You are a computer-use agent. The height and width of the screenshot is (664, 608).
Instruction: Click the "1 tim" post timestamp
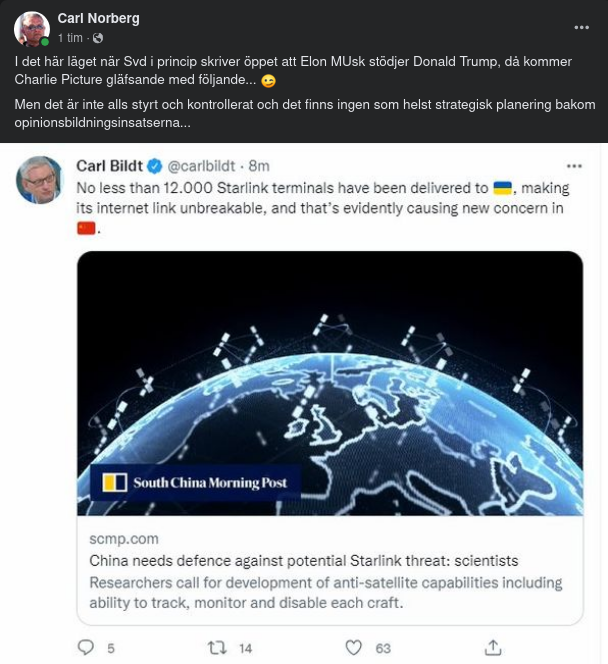pos(70,38)
